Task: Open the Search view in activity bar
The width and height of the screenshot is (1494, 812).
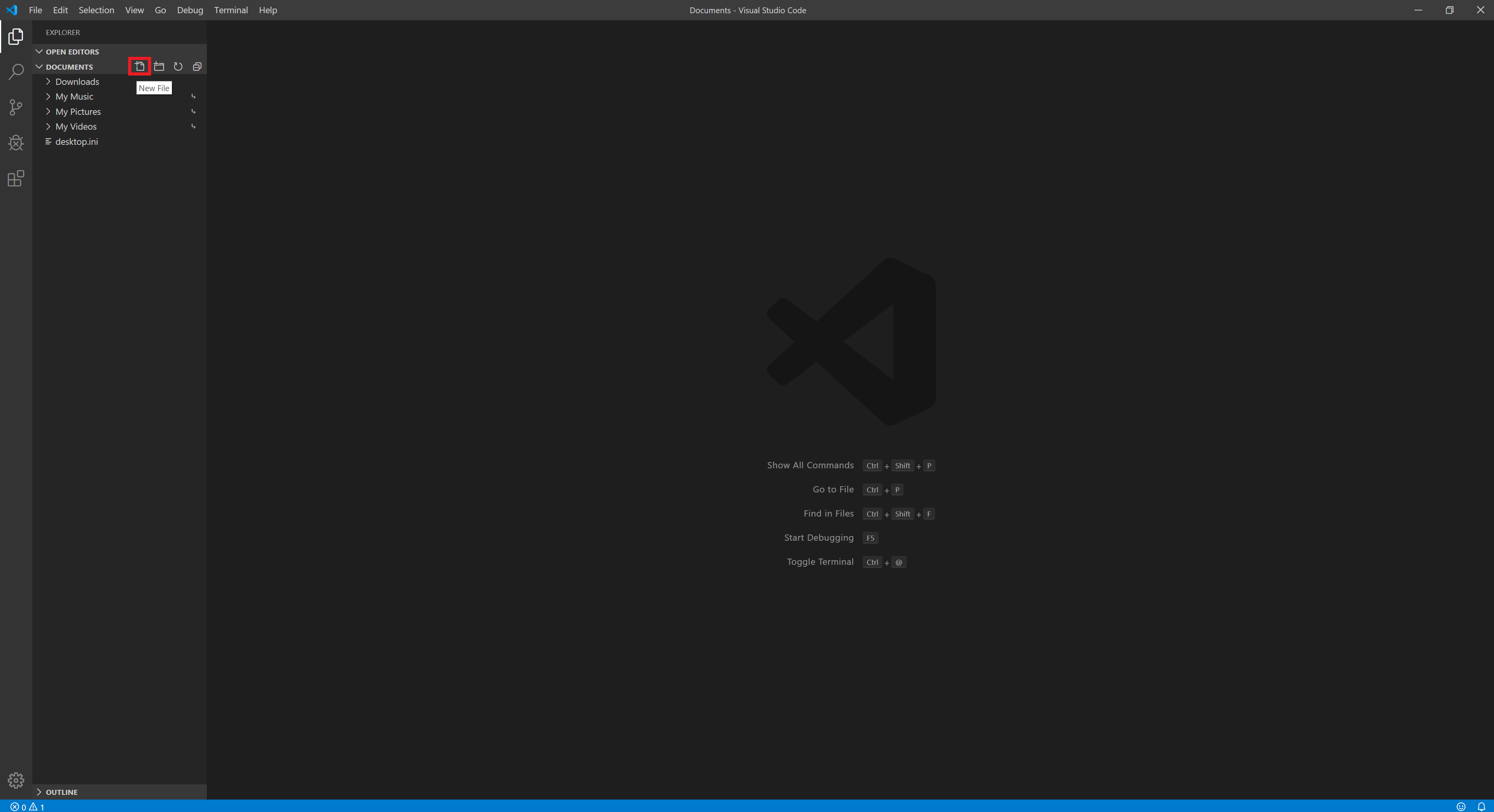Action: point(16,72)
